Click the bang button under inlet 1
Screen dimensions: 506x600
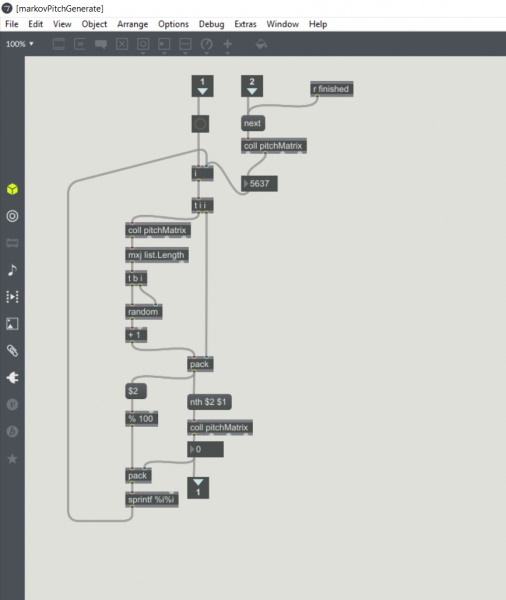[200, 124]
